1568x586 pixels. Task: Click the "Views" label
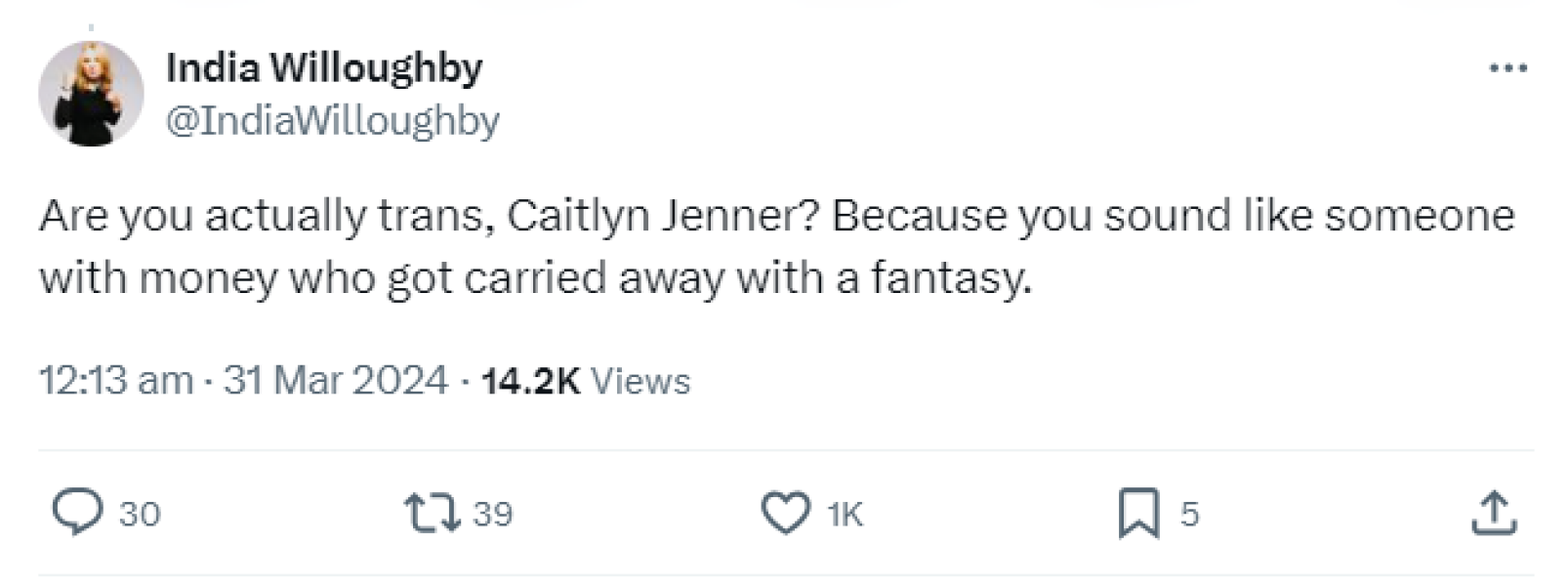640,381
